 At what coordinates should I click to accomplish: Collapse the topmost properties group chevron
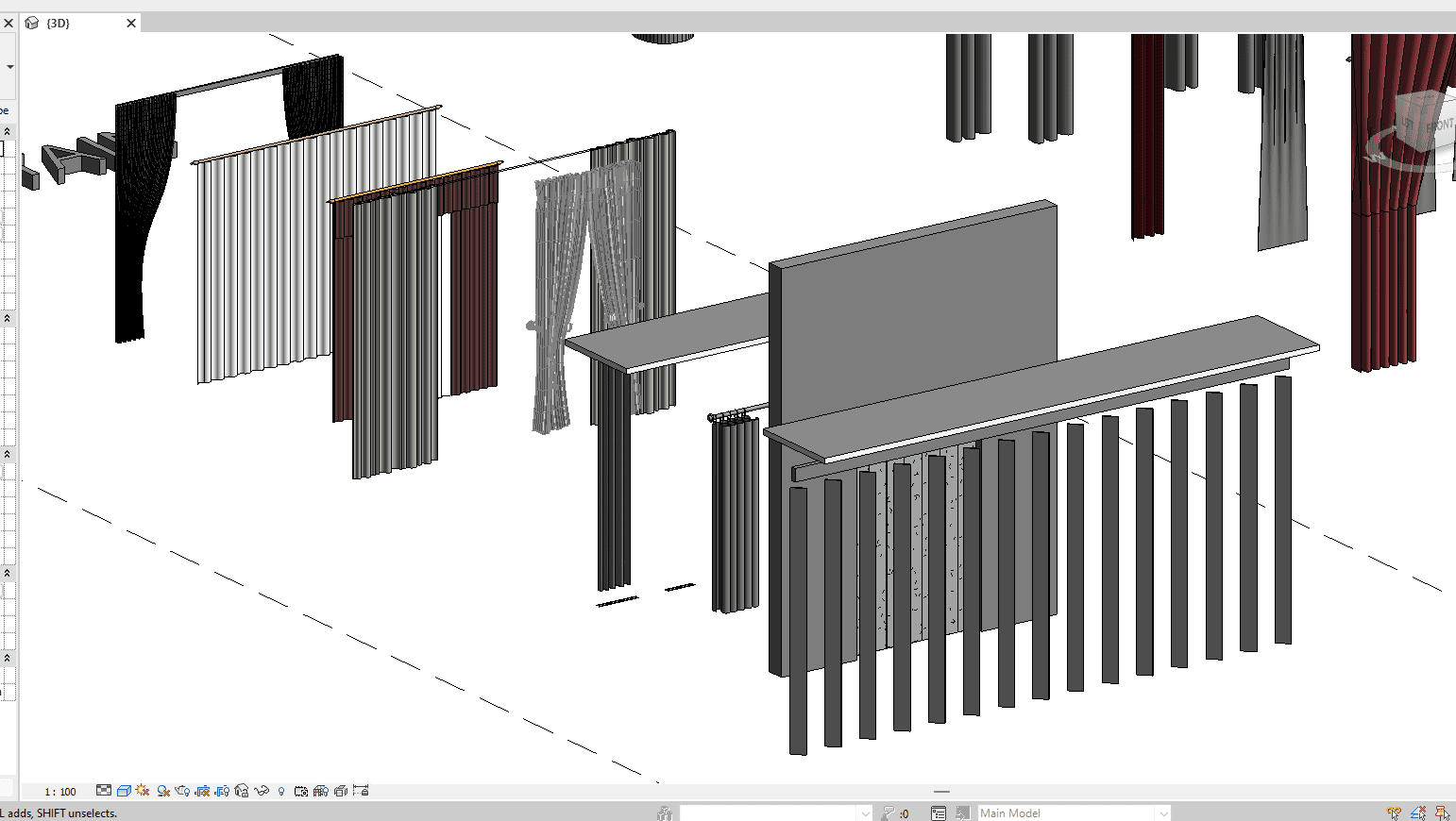click(x=7, y=131)
